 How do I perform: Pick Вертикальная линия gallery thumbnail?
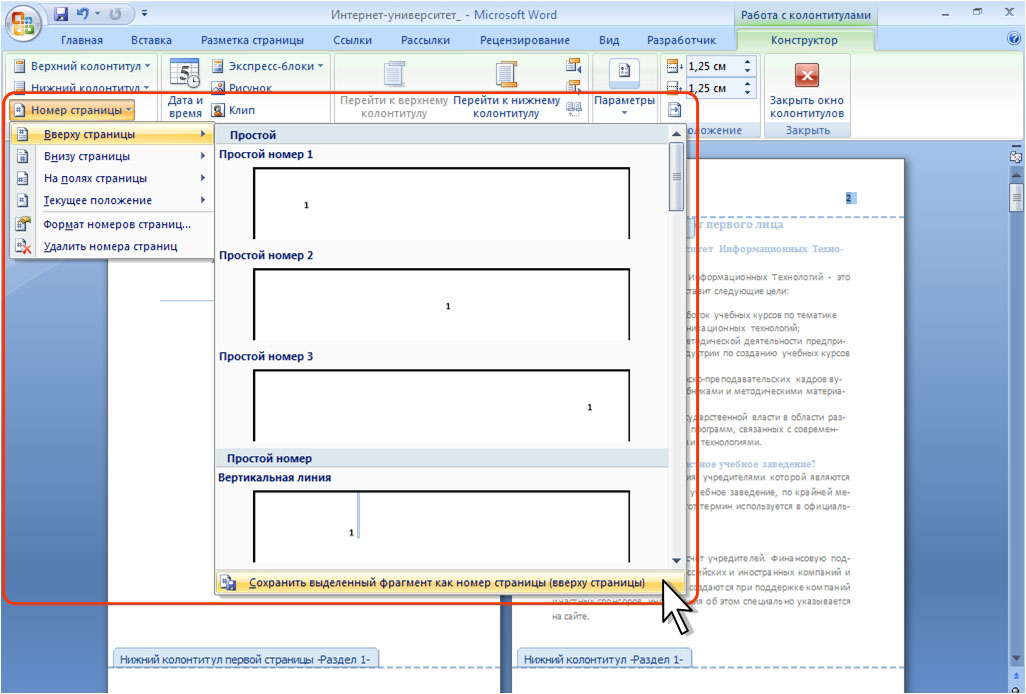pyautogui.click(x=442, y=526)
